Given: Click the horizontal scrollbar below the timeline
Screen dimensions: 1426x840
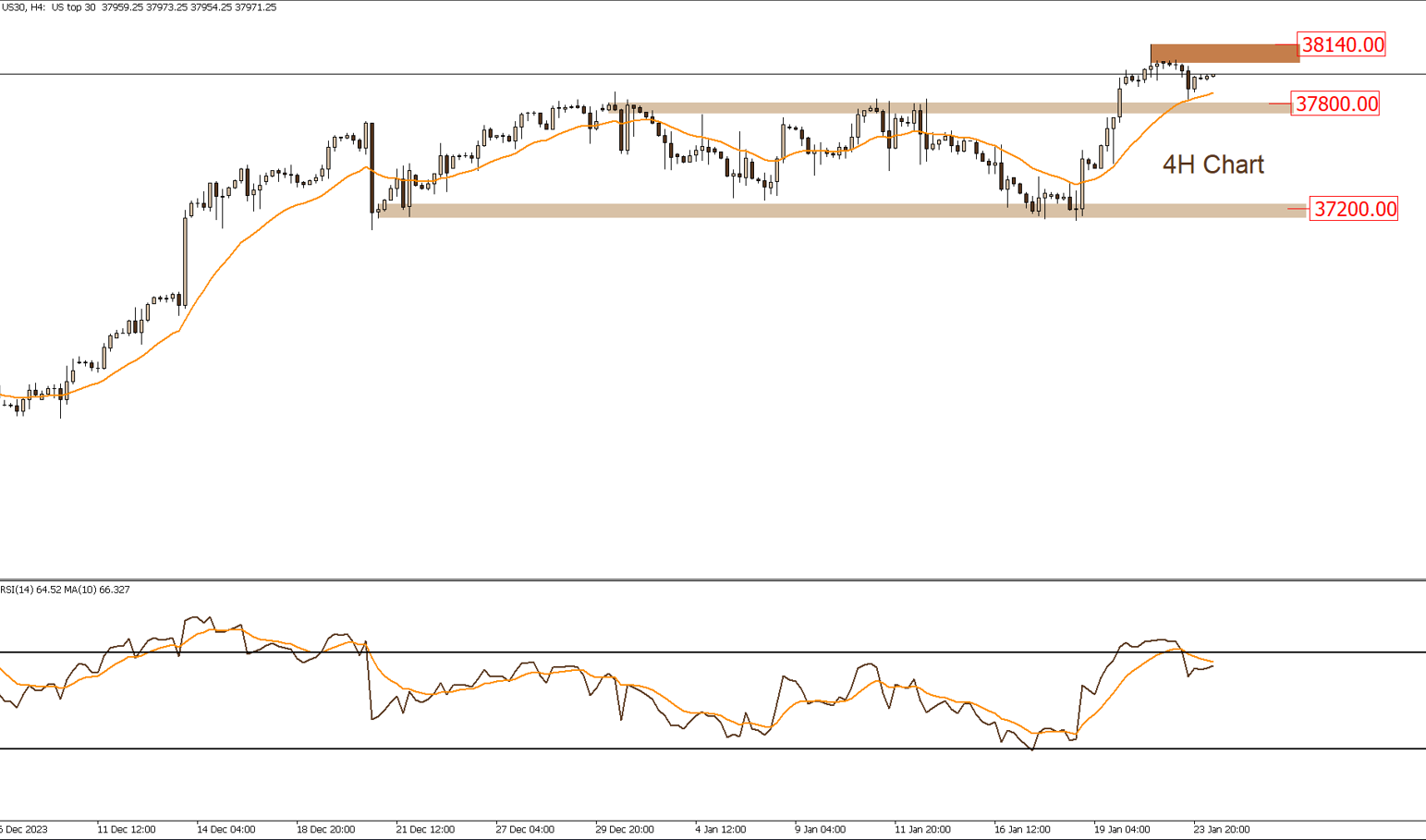Looking at the screenshot, I should 712,837.
